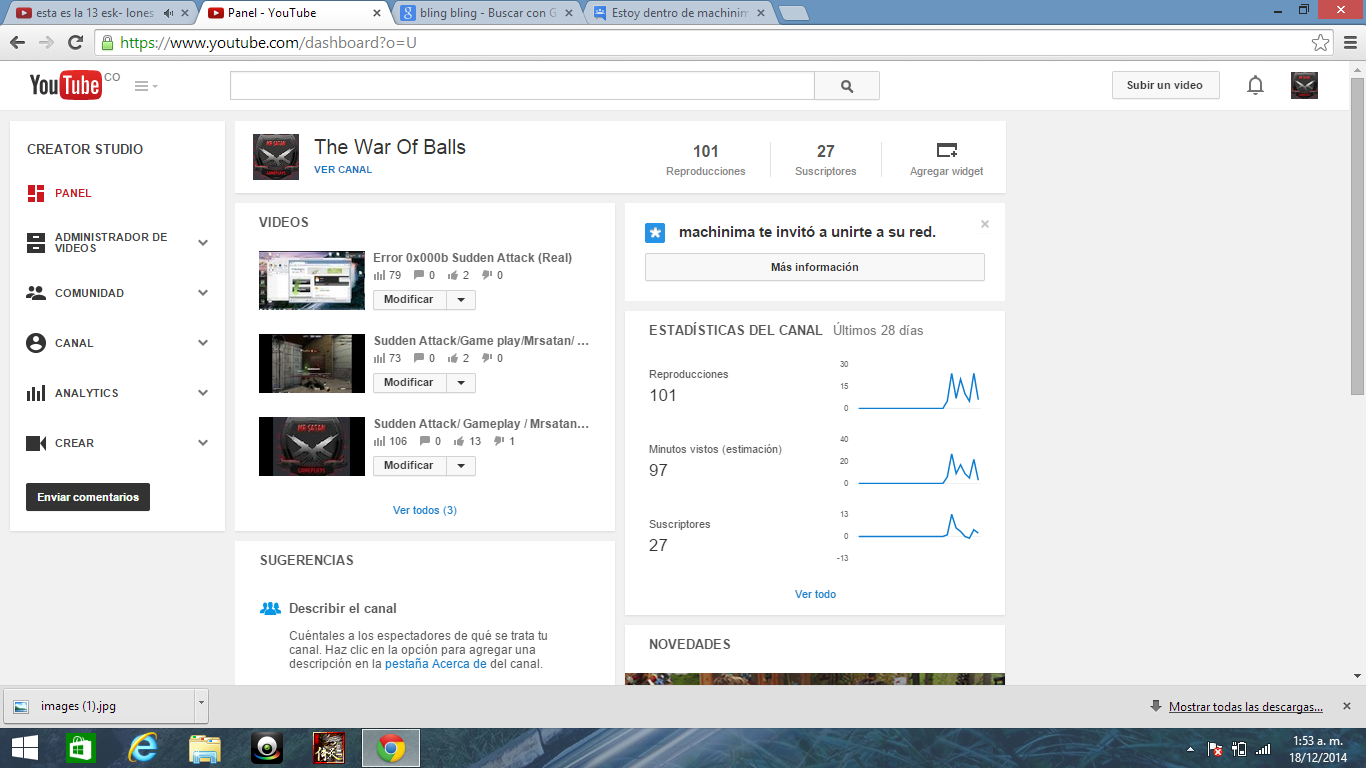This screenshot has width=1366, height=768.
Task: Open a new browser tab
Action: (793, 13)
